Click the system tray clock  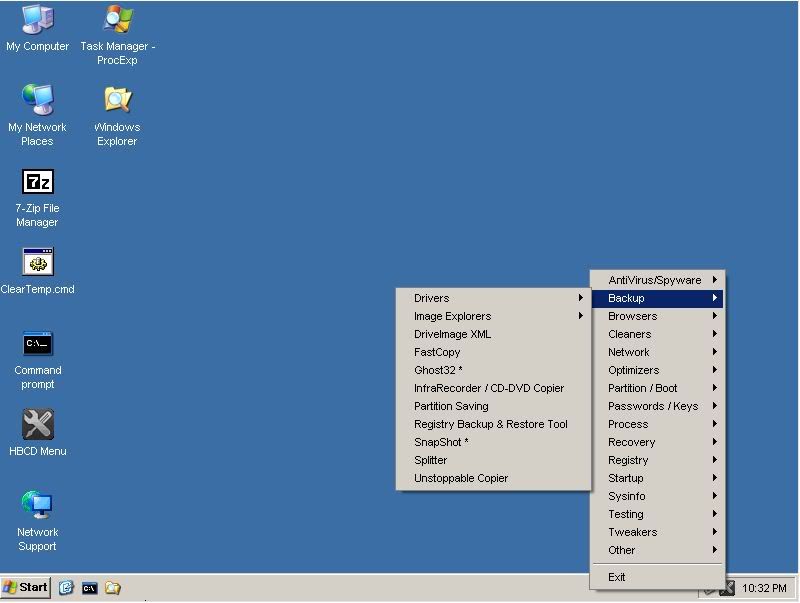[x=764, y=588]
